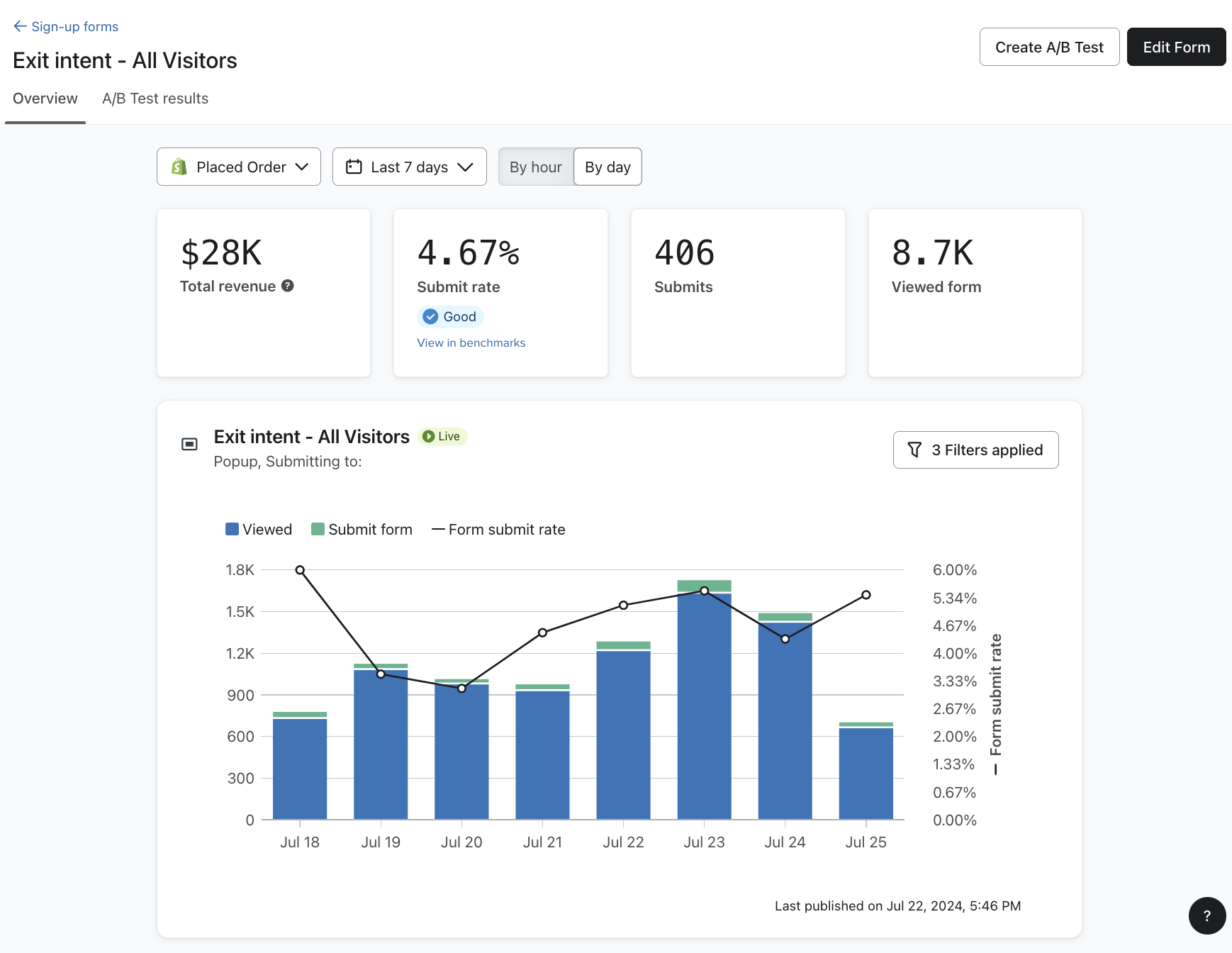Click the Total revenue help icon
1232x953 pixels.
[x=287, y=286]
